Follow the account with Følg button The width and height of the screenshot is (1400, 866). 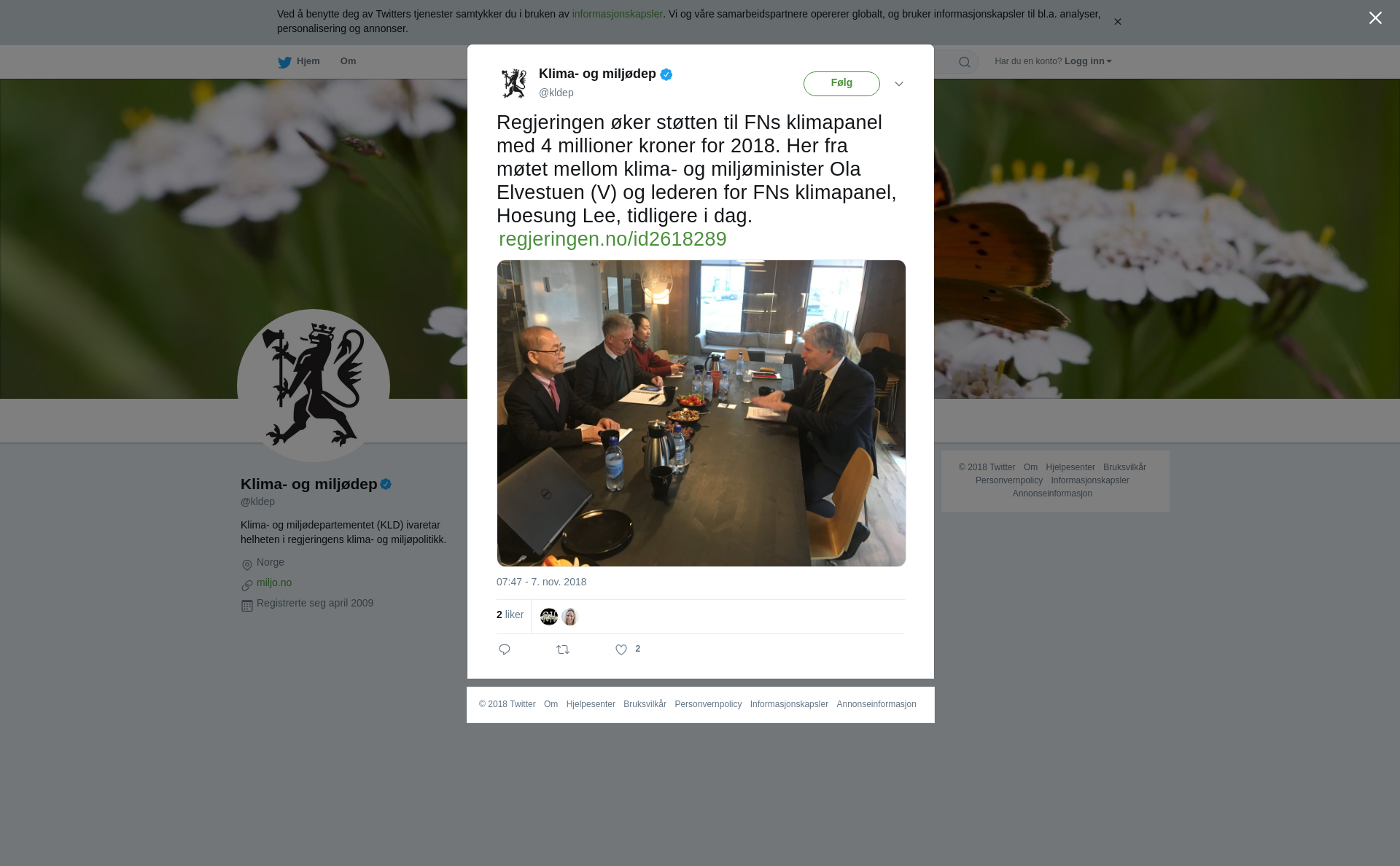tap(841, 84)
